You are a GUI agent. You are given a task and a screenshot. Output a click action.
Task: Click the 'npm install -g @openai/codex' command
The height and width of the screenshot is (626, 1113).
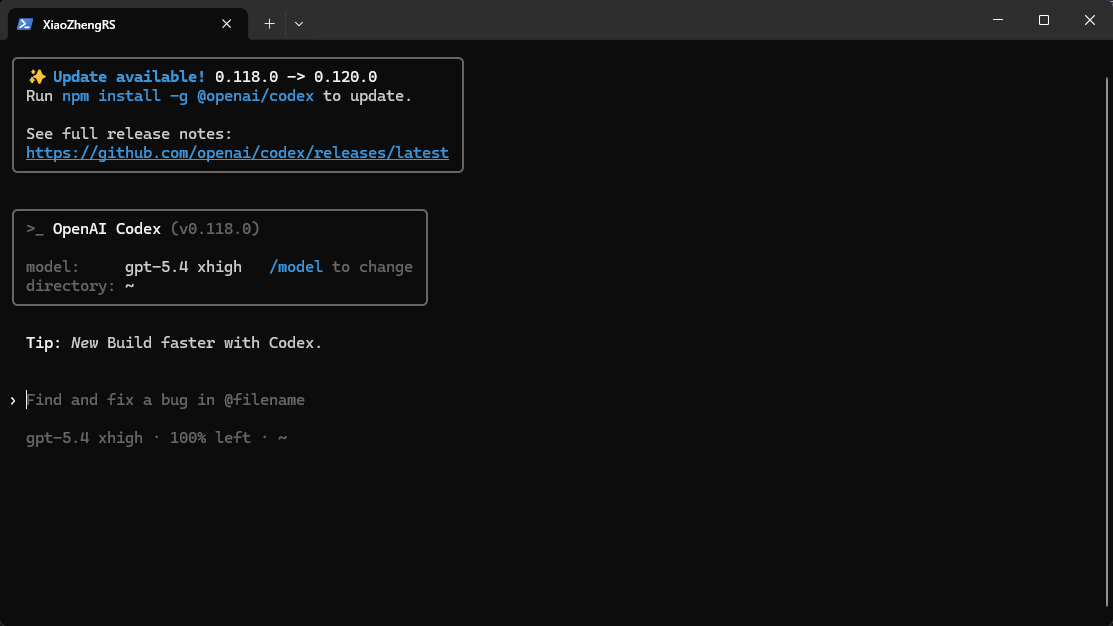tap(188, 96)
